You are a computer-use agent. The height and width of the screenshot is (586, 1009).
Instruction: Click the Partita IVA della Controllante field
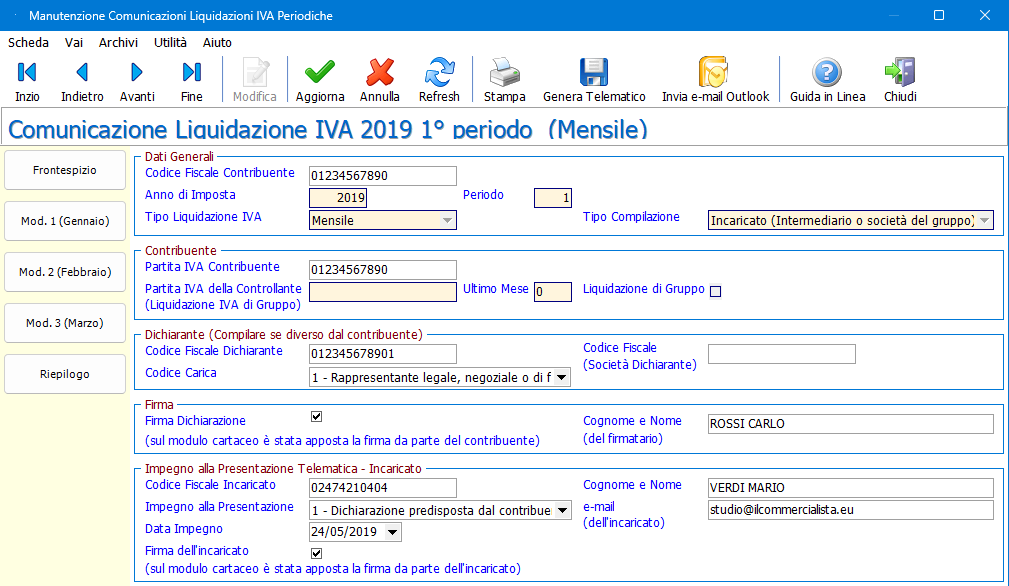pyautogui.click(x=383, y=291)
